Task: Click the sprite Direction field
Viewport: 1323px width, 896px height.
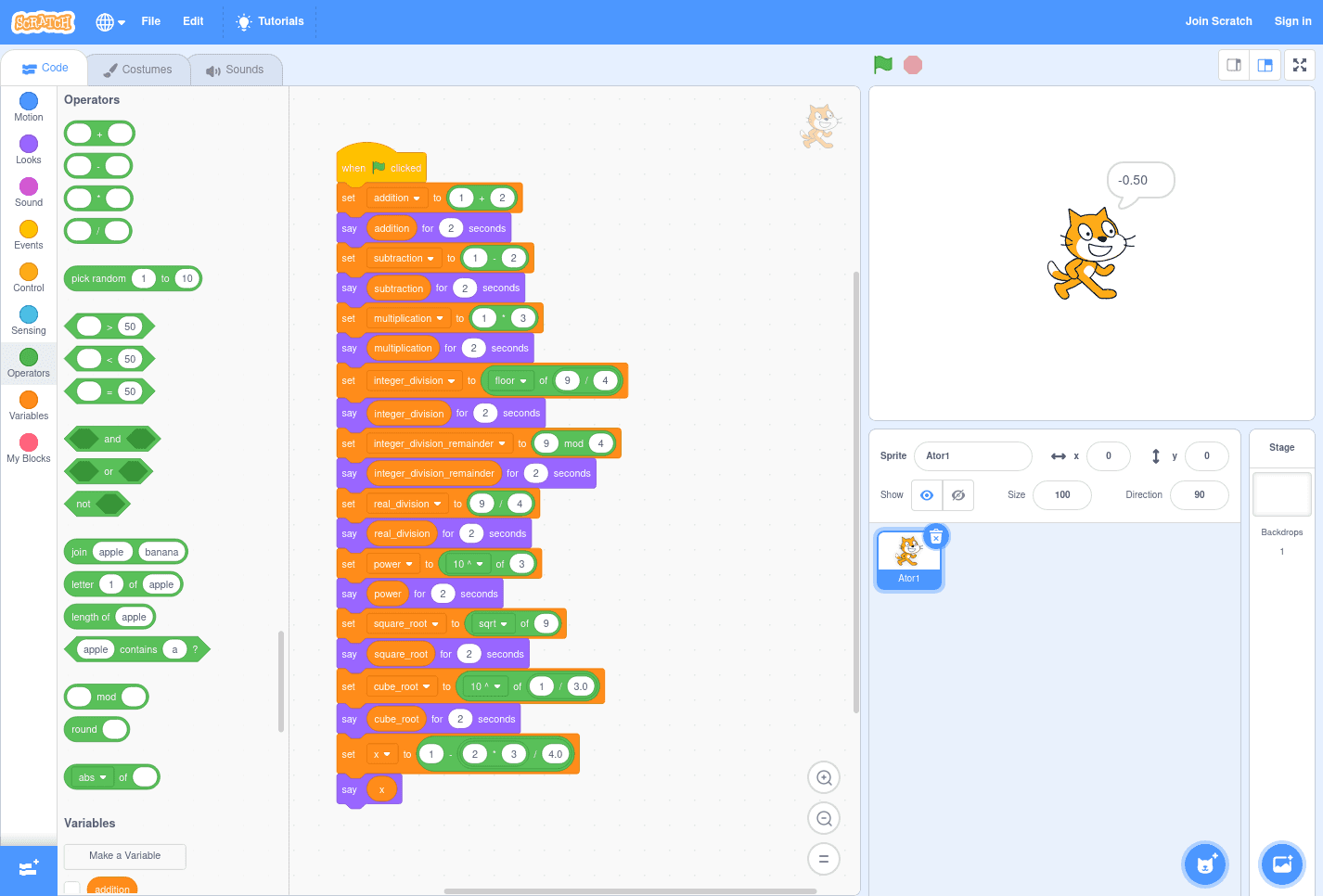Action: (1200, 495)
